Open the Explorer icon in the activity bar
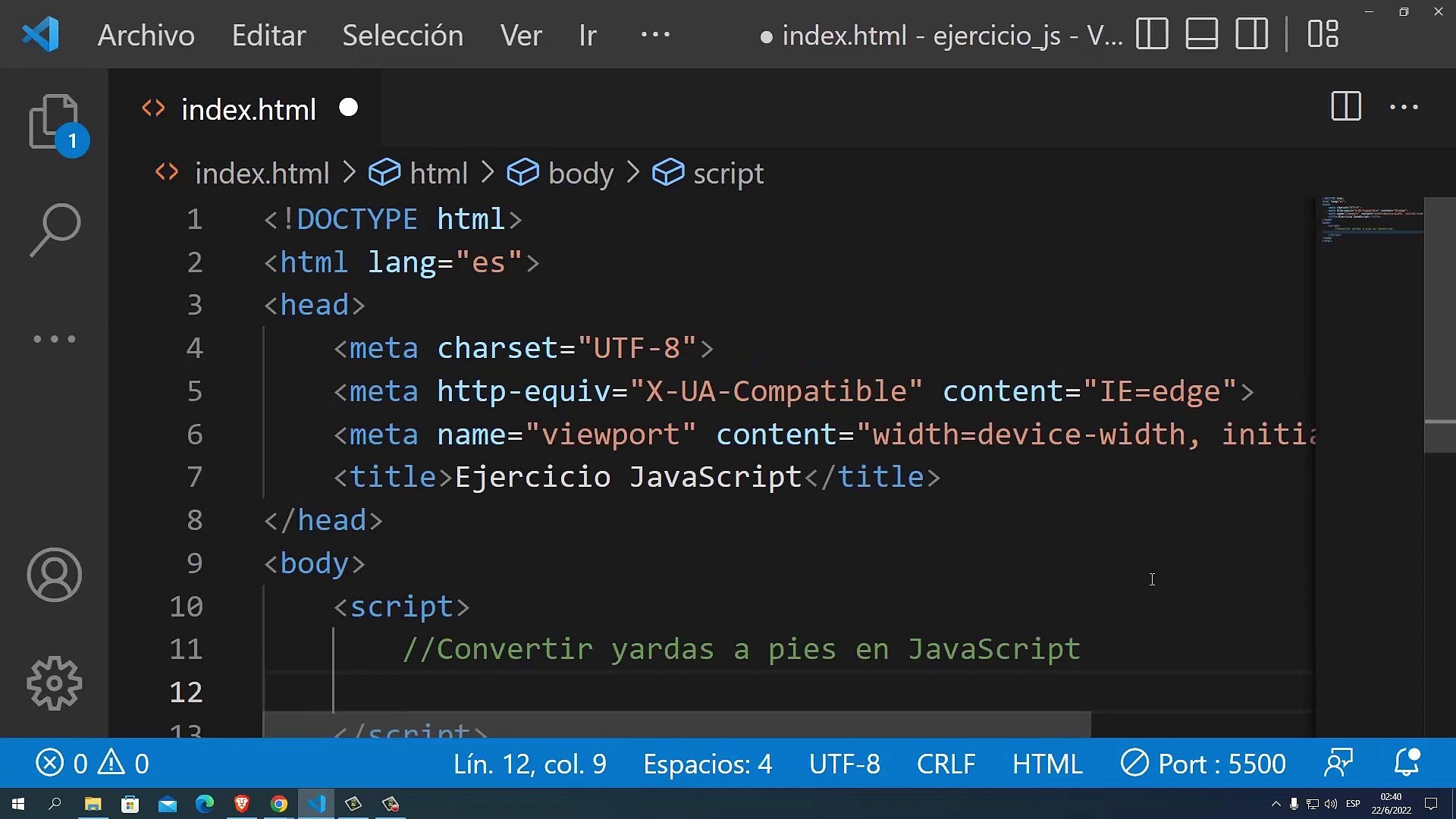The height and width of the screenshot is (819, 1456). click(x=54, y=121)
